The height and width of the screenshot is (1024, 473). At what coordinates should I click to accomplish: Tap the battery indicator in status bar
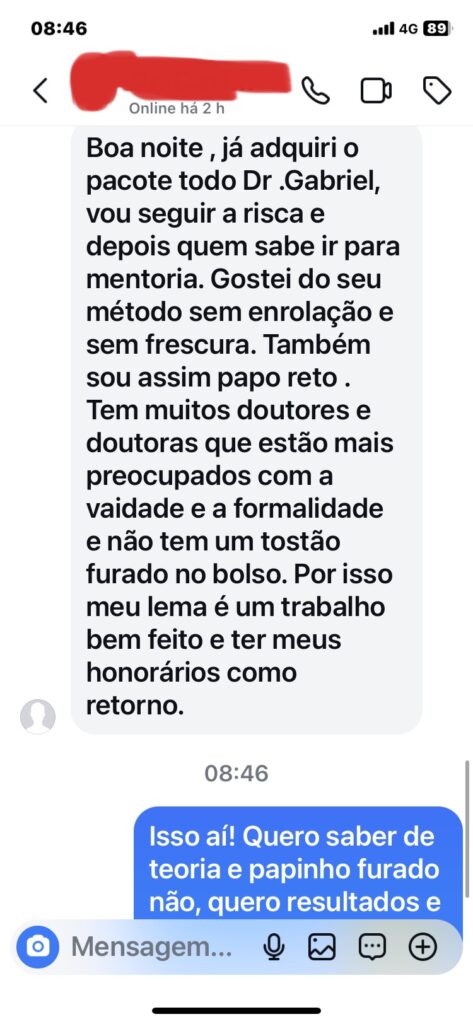coord(436,29)
